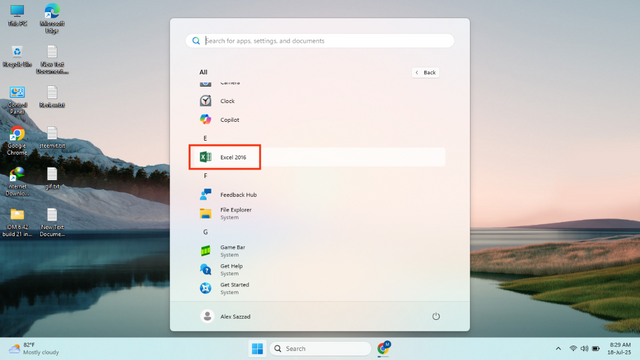Select the Google Chrome desktop shortcut
This screenshot has height=360, width=640.
17,141
